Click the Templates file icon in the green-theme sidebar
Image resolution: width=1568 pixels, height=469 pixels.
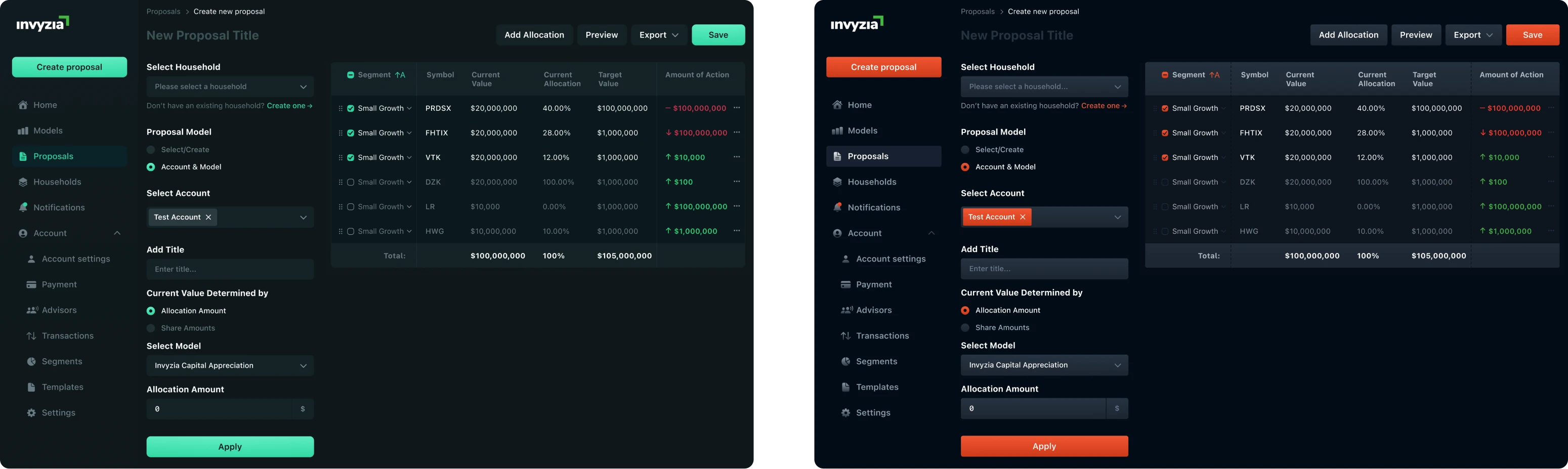point(32,387)
